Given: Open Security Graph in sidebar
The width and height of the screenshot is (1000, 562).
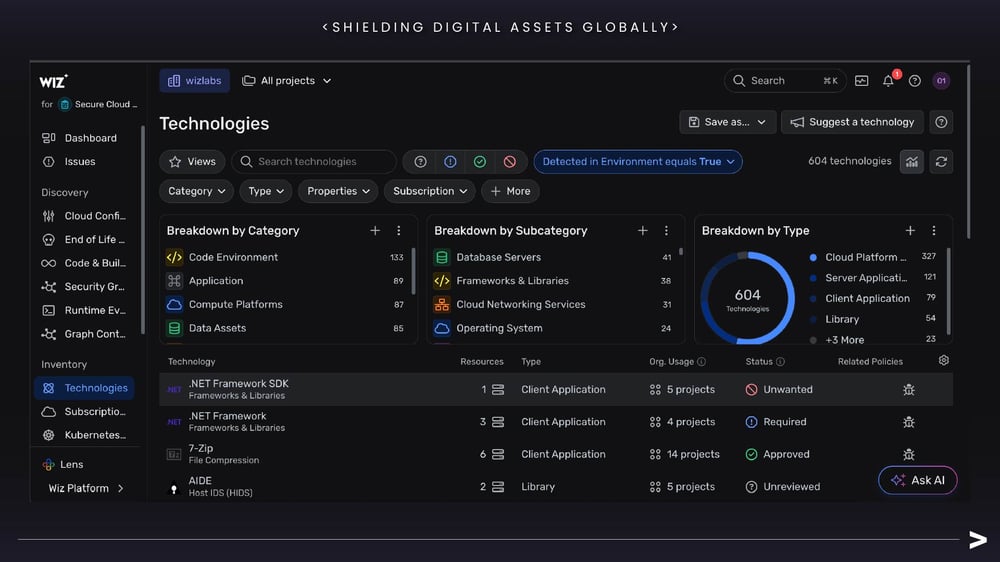Looking at the screenshot, I should tap(85, 286).
